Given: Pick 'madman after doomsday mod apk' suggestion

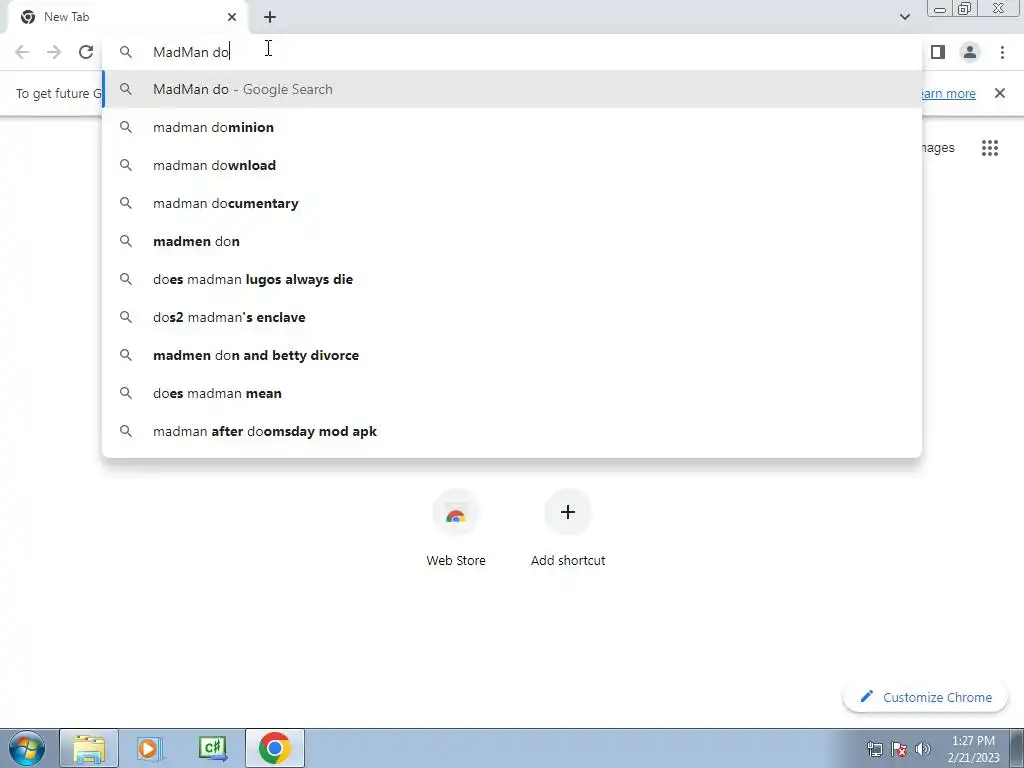Looking at the screenshot, I should 512,431.
